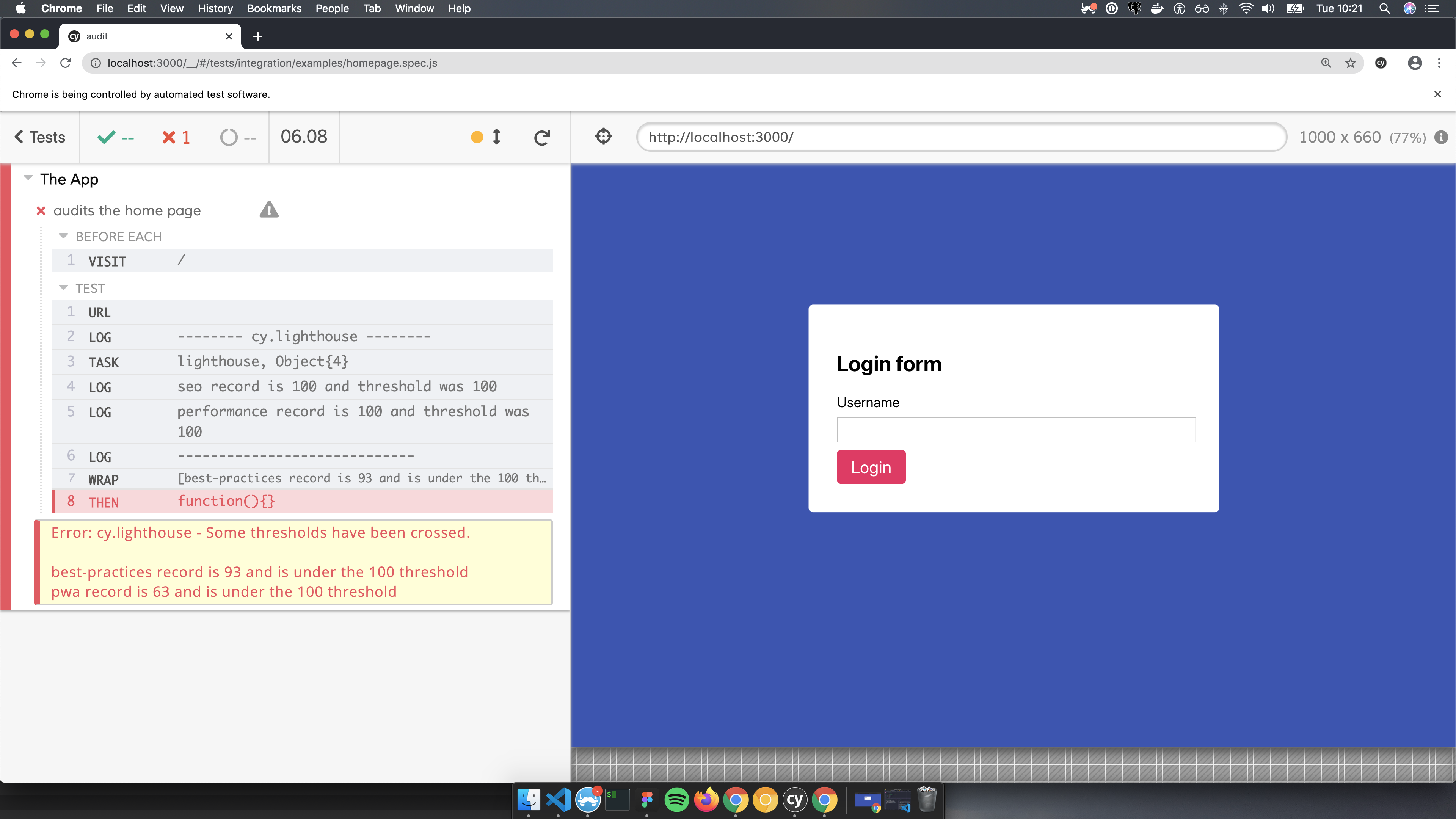The image size is (1456, 819).
Task: Open Spotify from the dock
Action: tap(676, 800)
